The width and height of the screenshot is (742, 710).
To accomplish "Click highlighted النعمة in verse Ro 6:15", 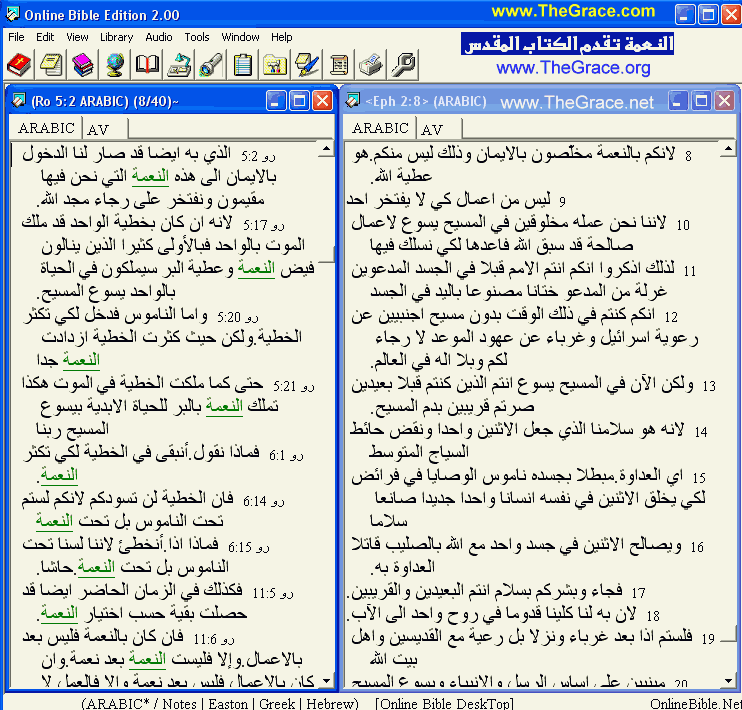I will coord(96,567).
